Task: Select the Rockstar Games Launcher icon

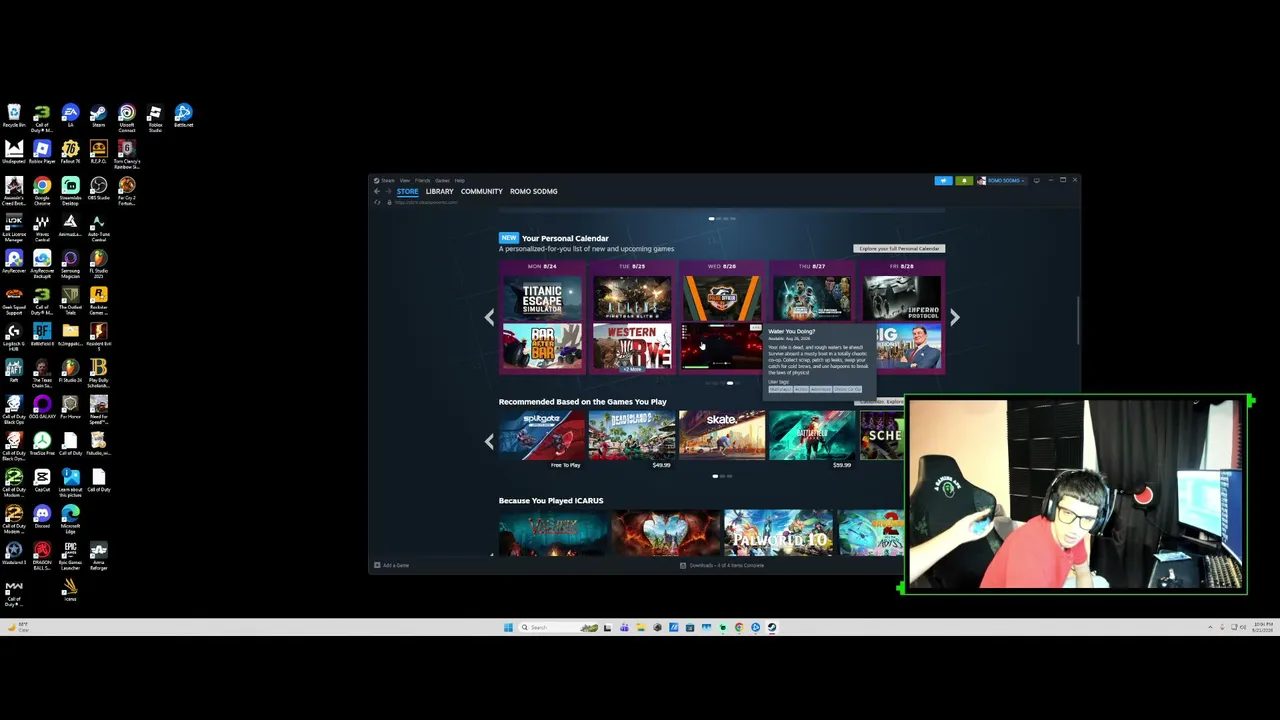Action: pos(98,300)
